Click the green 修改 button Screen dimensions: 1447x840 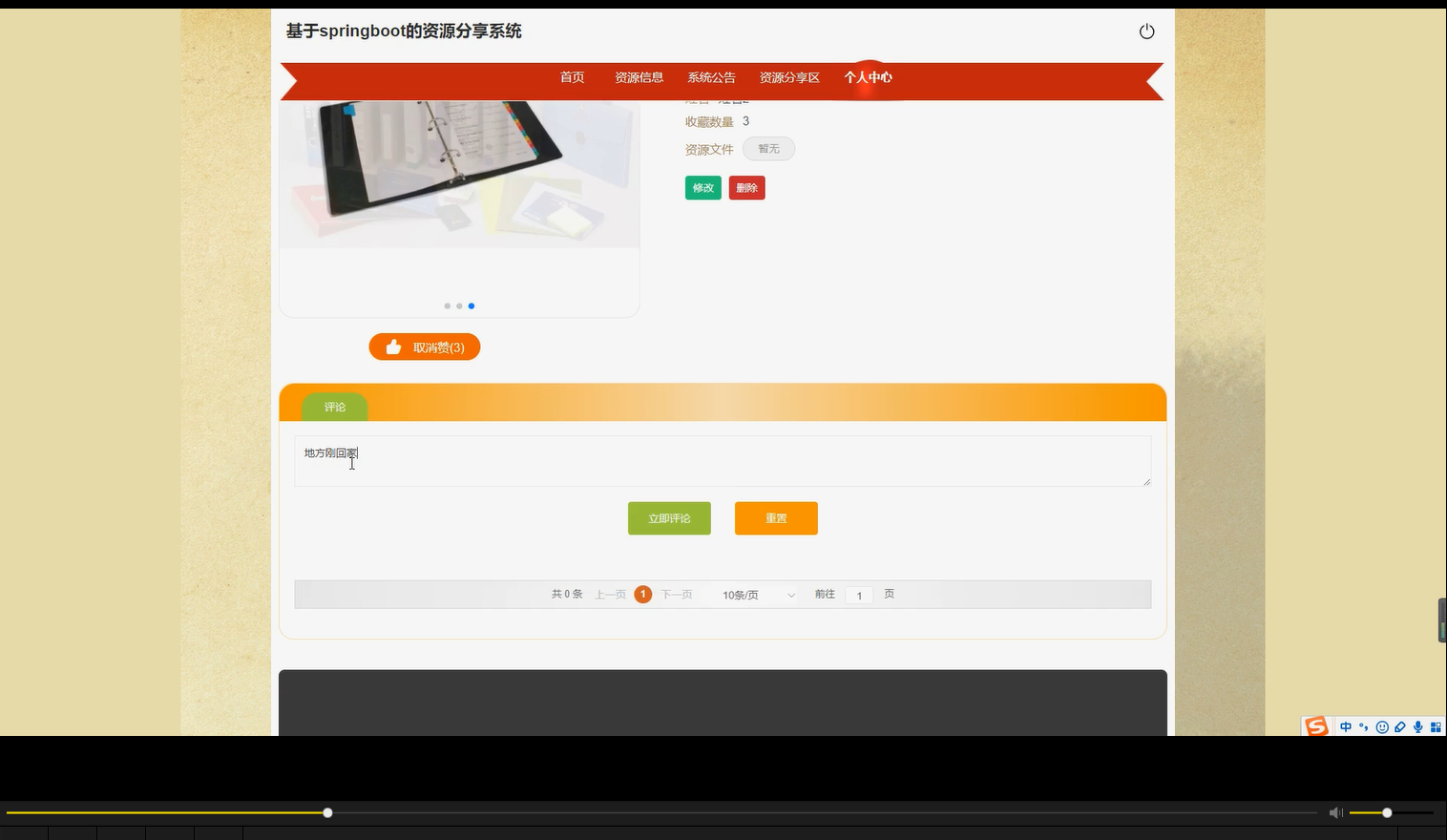click(x=703, y=188)
